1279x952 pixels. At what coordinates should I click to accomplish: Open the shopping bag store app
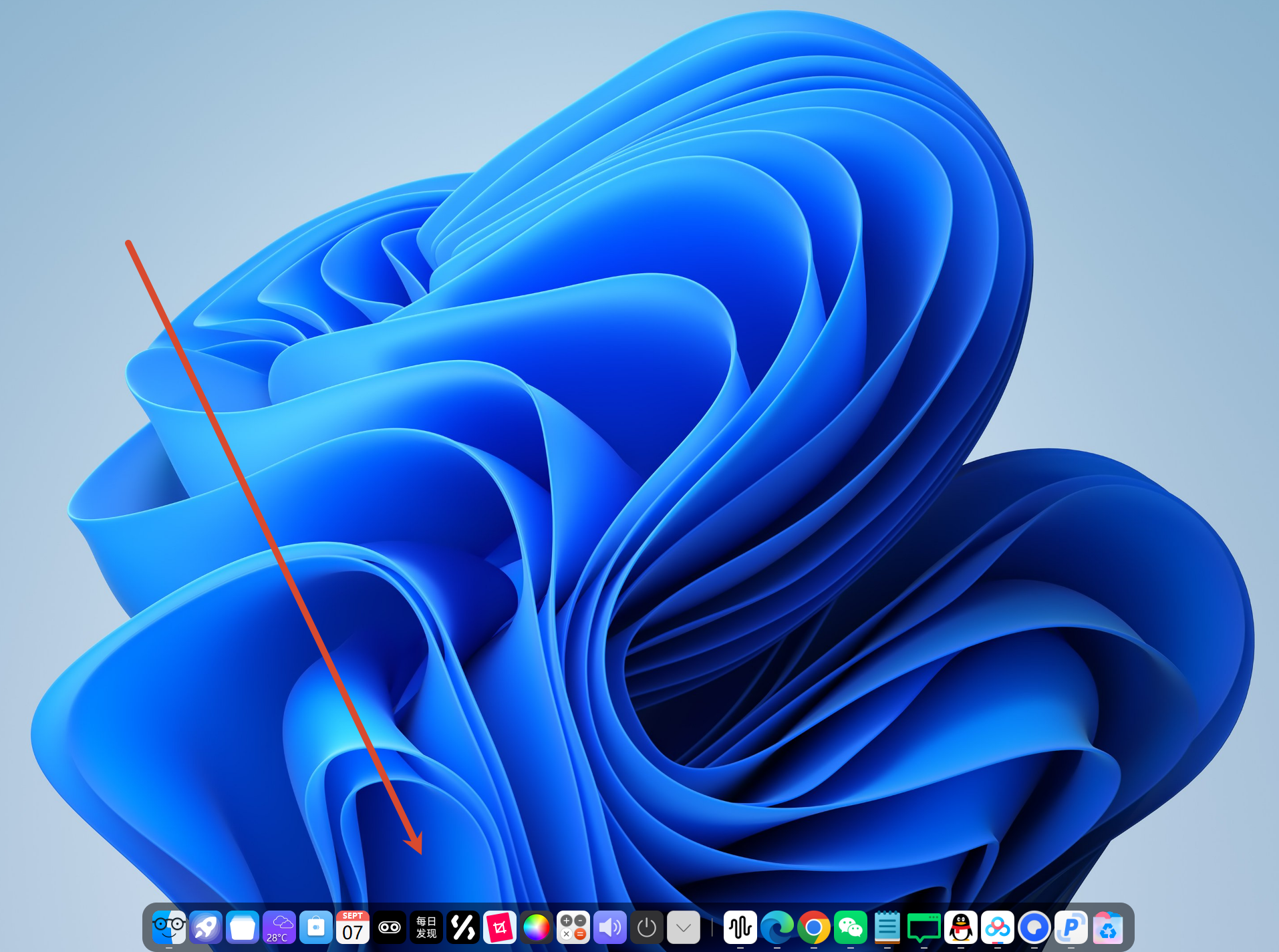coord(316,927)
